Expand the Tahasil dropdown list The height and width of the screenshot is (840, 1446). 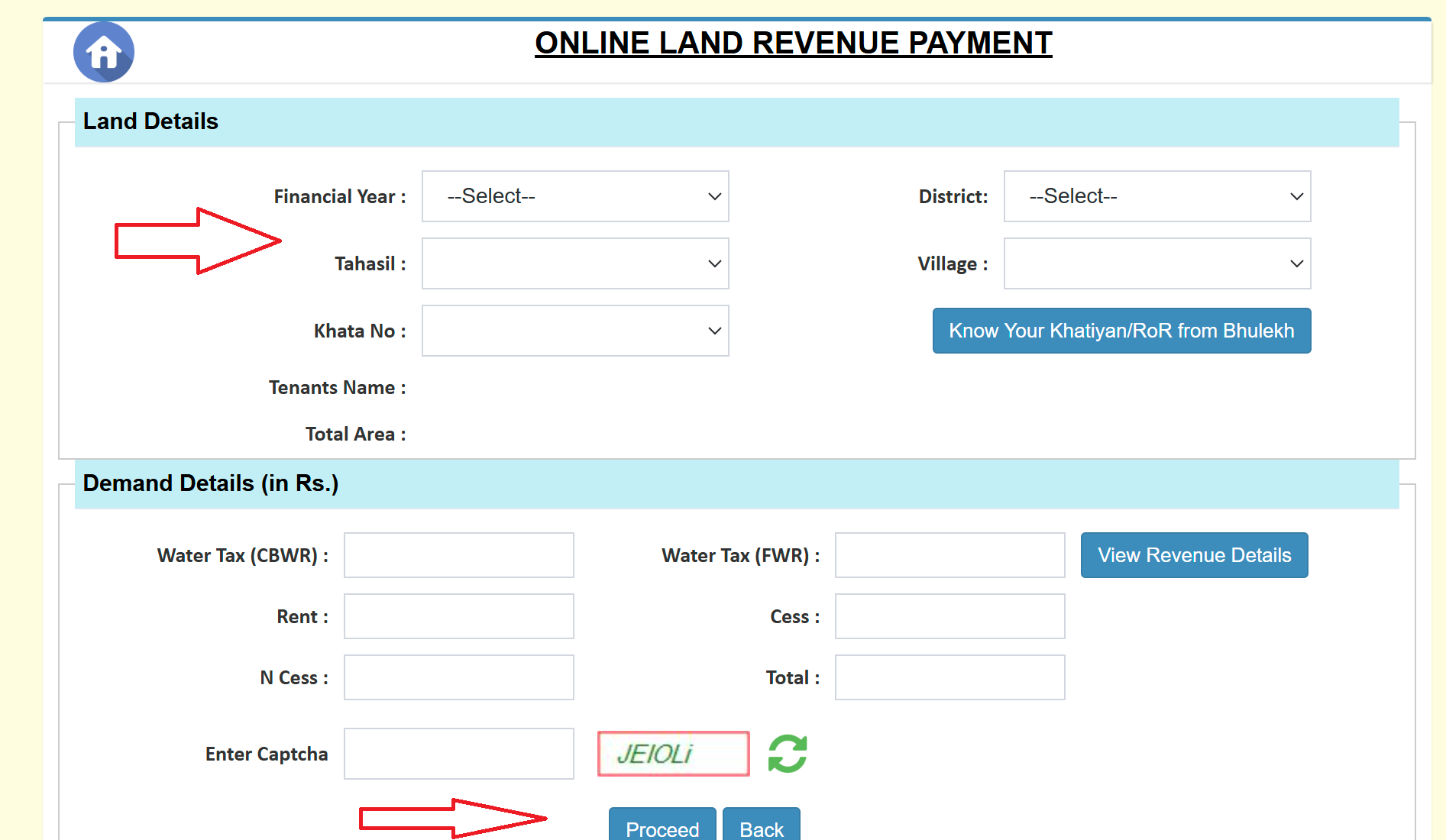[574, 263]
